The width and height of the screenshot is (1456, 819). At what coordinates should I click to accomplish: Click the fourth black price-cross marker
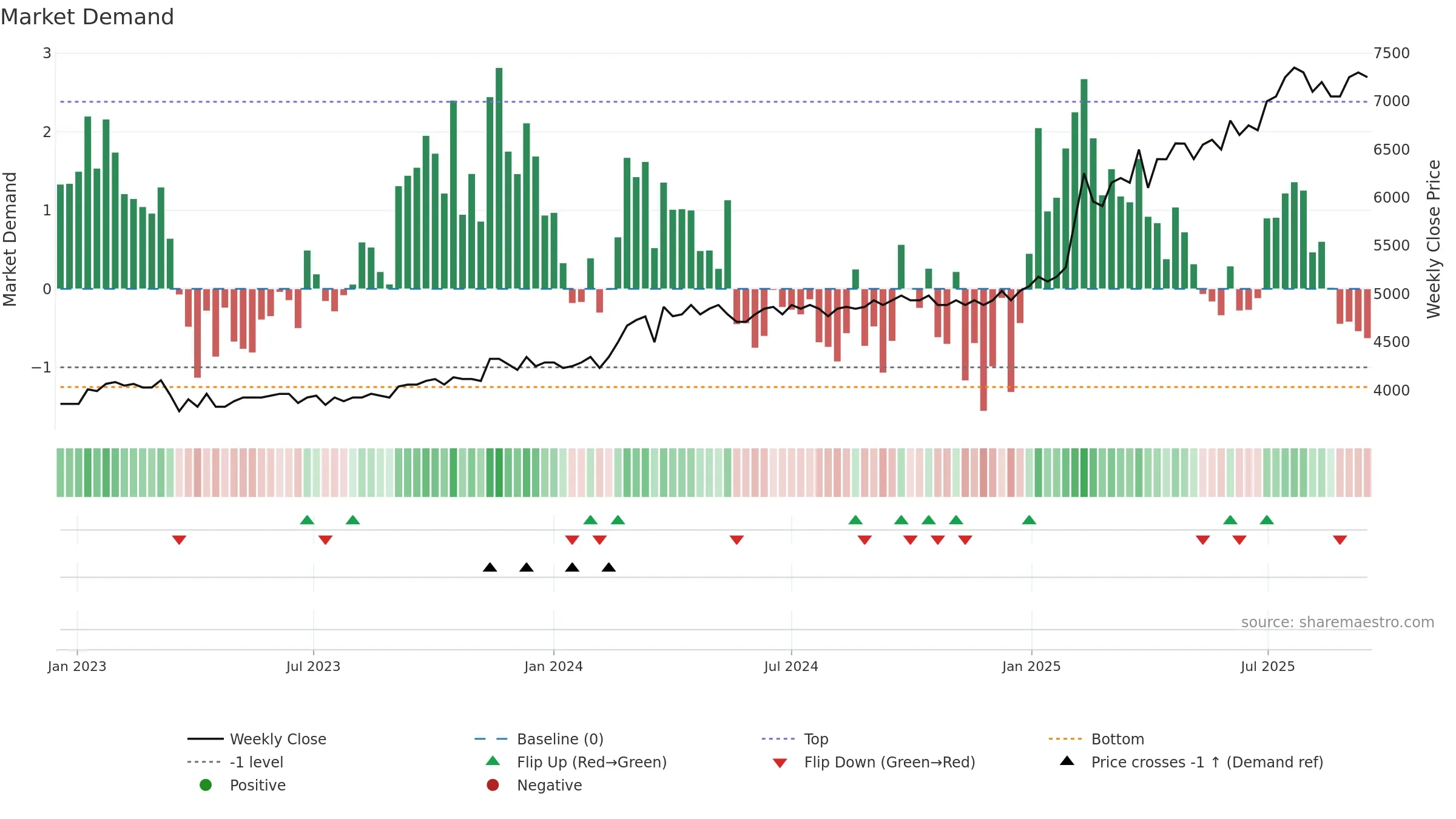click(x=608, y=567)
